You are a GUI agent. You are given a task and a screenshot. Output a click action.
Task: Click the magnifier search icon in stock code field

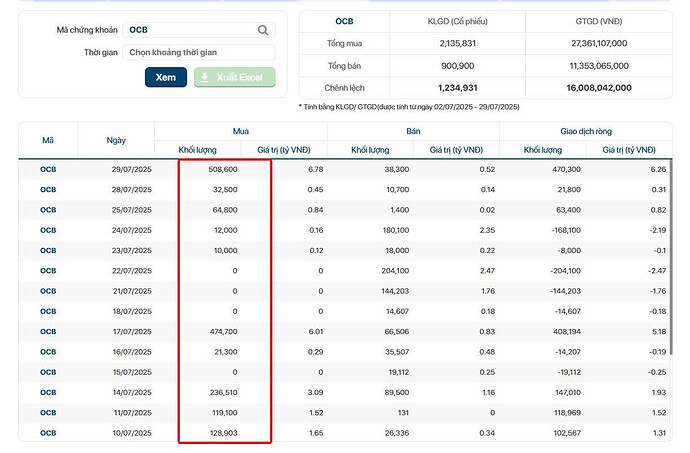pos(263,30)
